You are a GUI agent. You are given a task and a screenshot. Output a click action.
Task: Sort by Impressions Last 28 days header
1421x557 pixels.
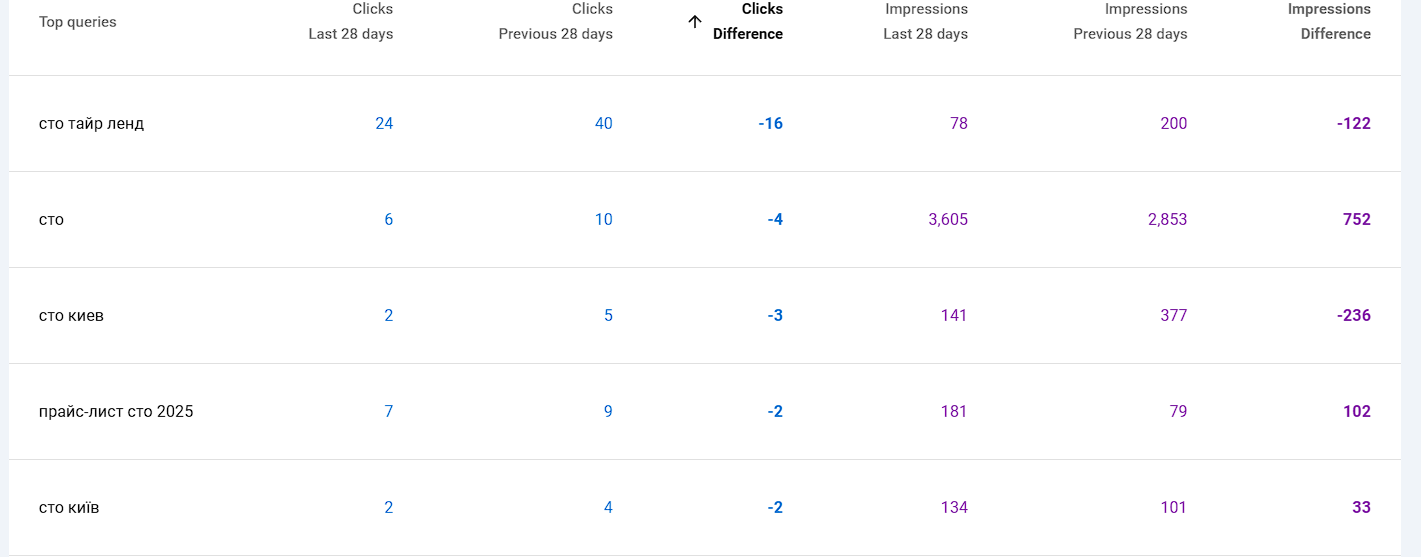pyautogui.click(x=926, y=21)
